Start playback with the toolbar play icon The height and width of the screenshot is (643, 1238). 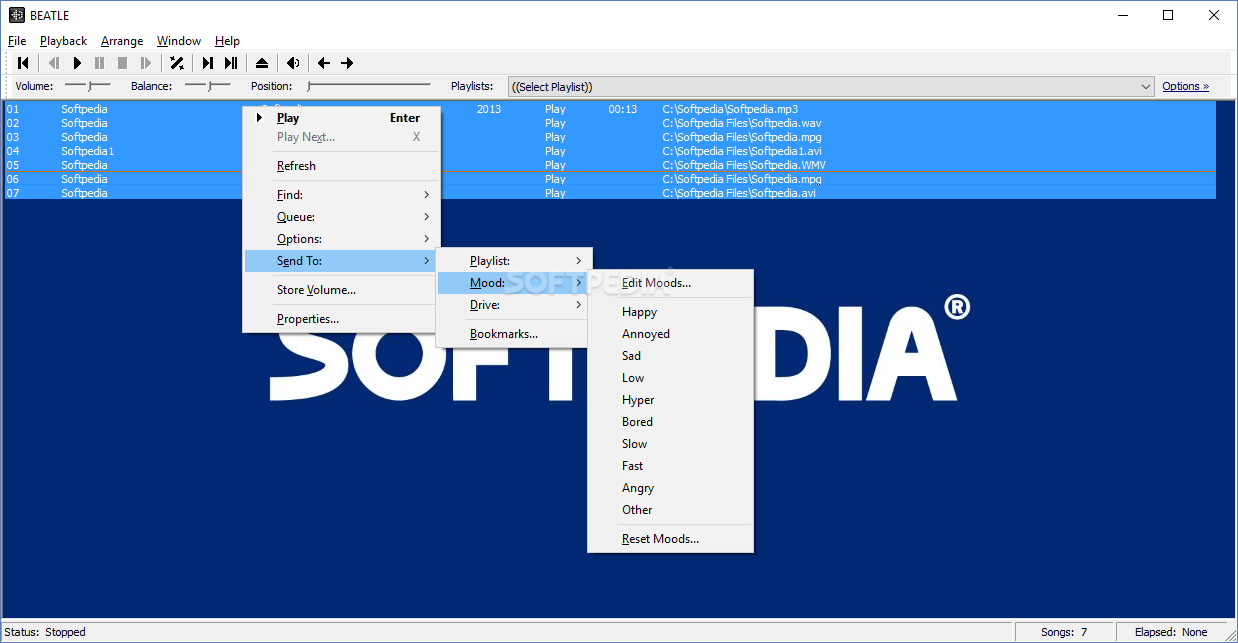point(77,63)
